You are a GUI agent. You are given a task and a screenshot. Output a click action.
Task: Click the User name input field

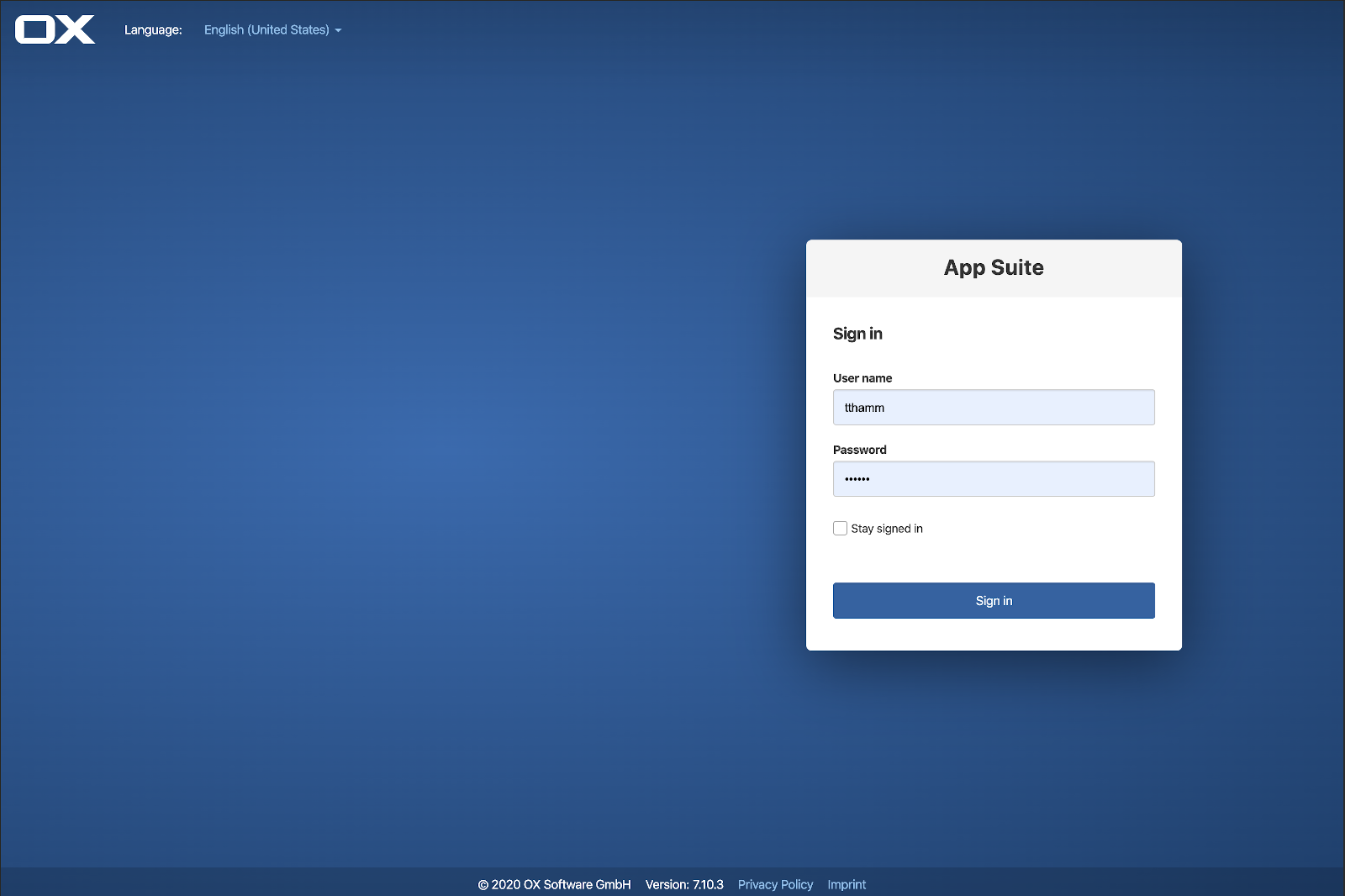click(x=994, y=407)
